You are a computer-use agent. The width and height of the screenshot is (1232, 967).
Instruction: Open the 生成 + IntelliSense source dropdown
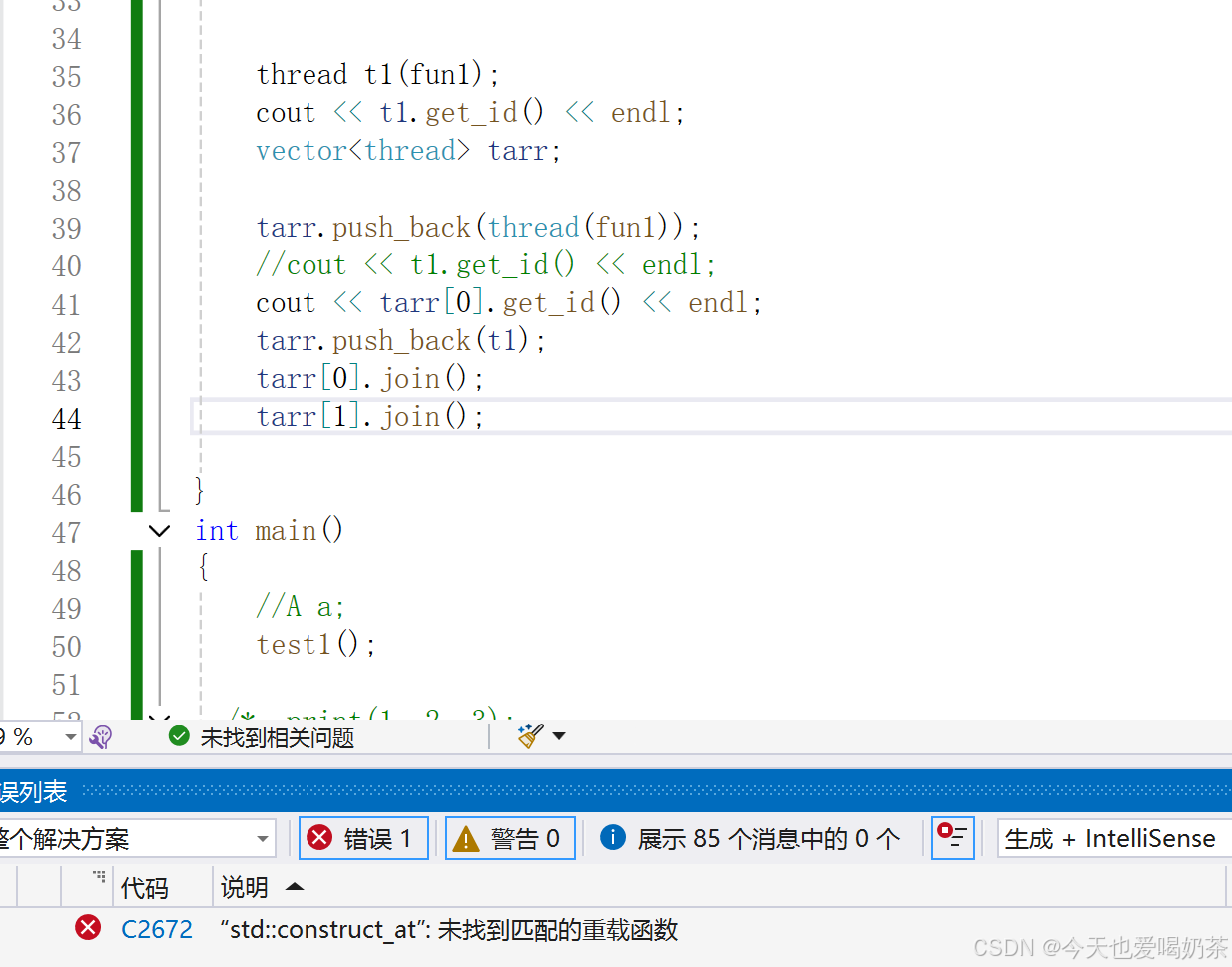click(x=1111, y=838)
